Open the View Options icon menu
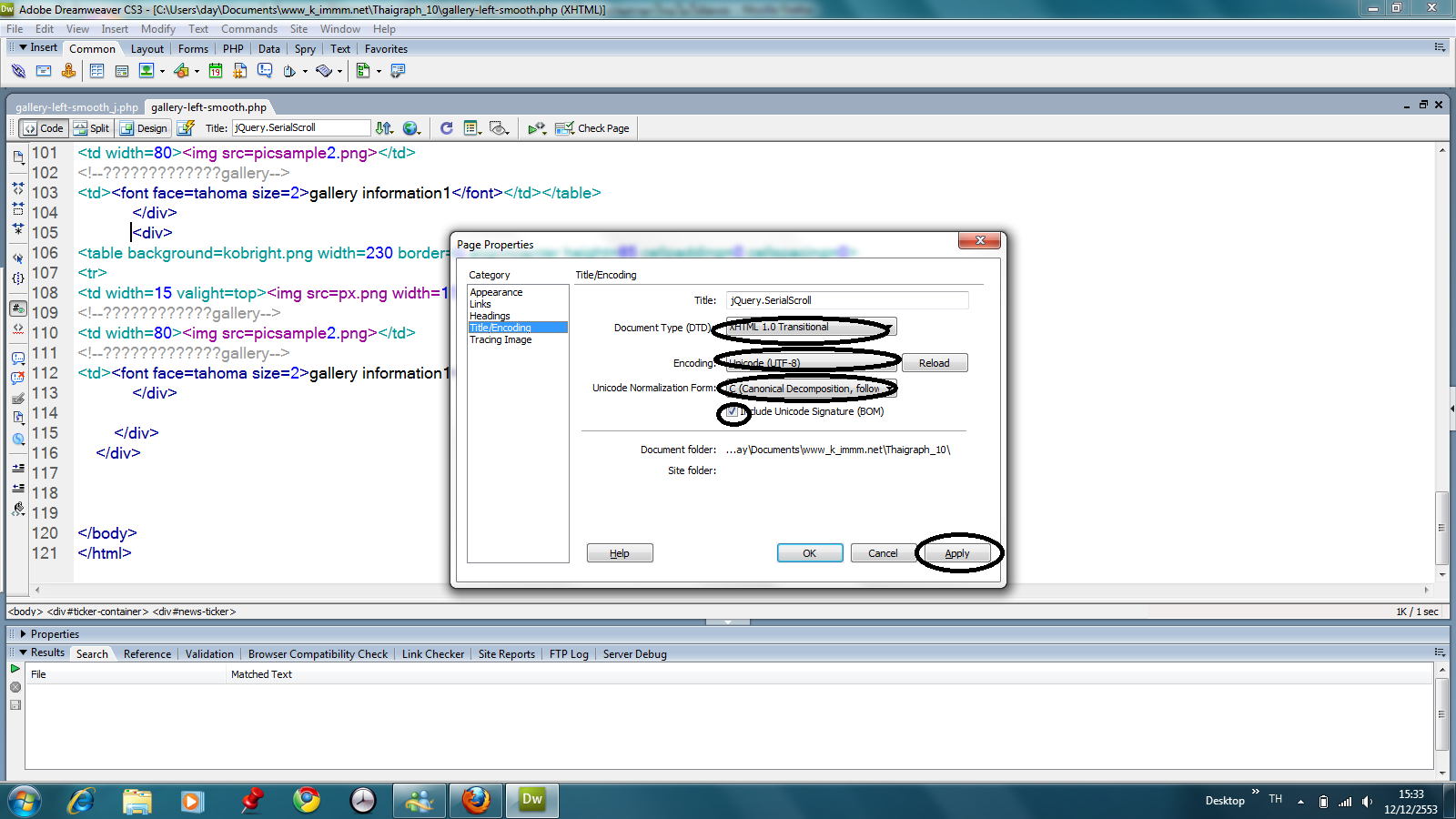1456x819 pixels. (472, 128)
